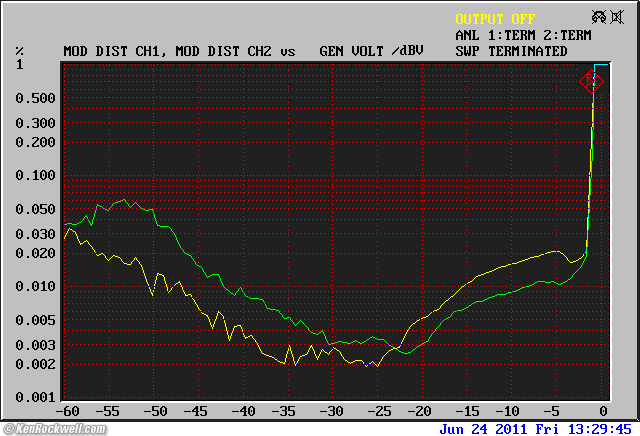Click the SWP TERMINATED sweep status

(511, 51)
